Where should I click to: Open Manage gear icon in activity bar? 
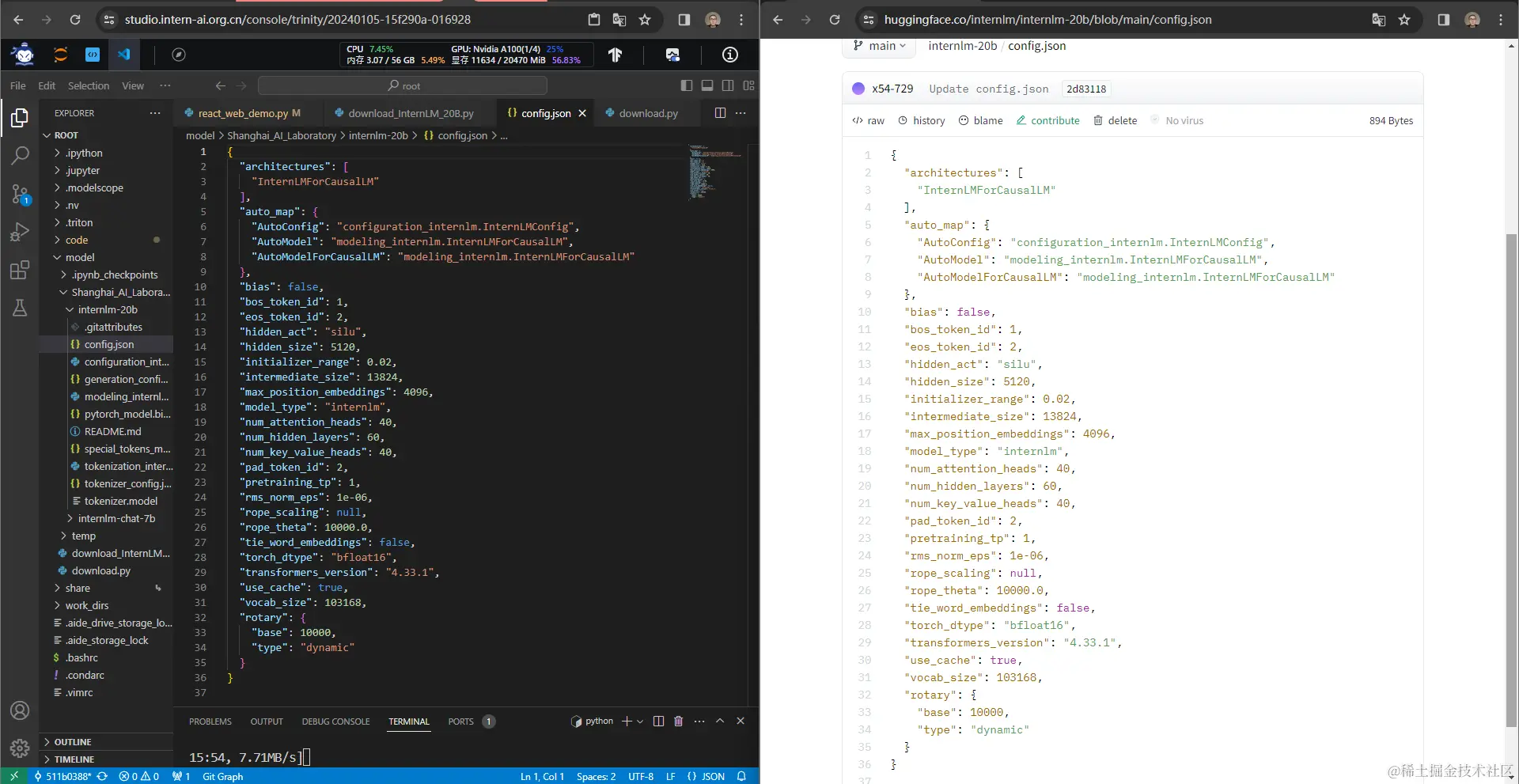20,748
